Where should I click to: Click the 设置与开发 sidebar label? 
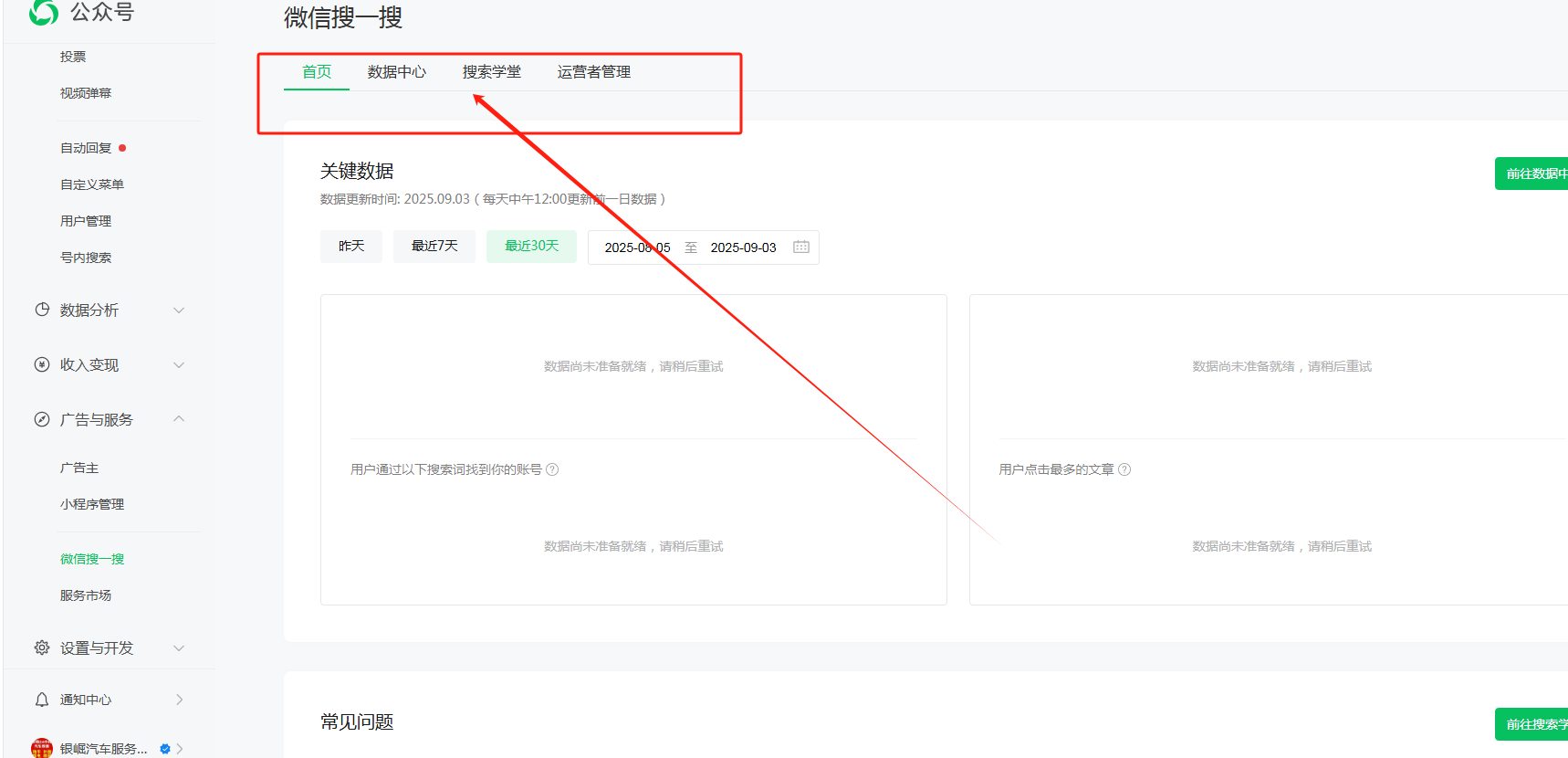(x=97, y=648)
